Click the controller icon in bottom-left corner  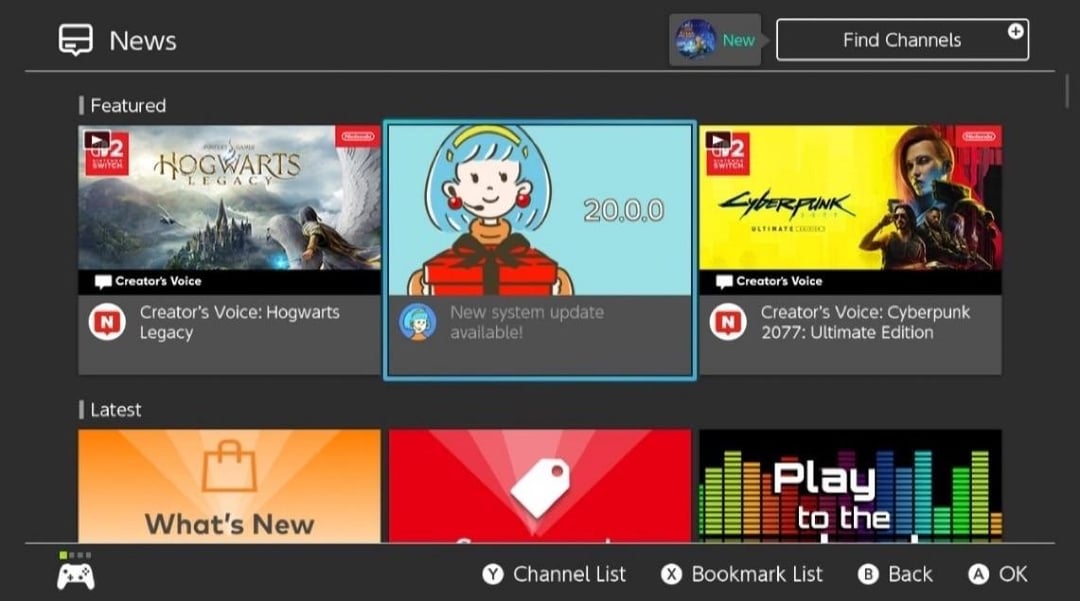coord(76,576)
